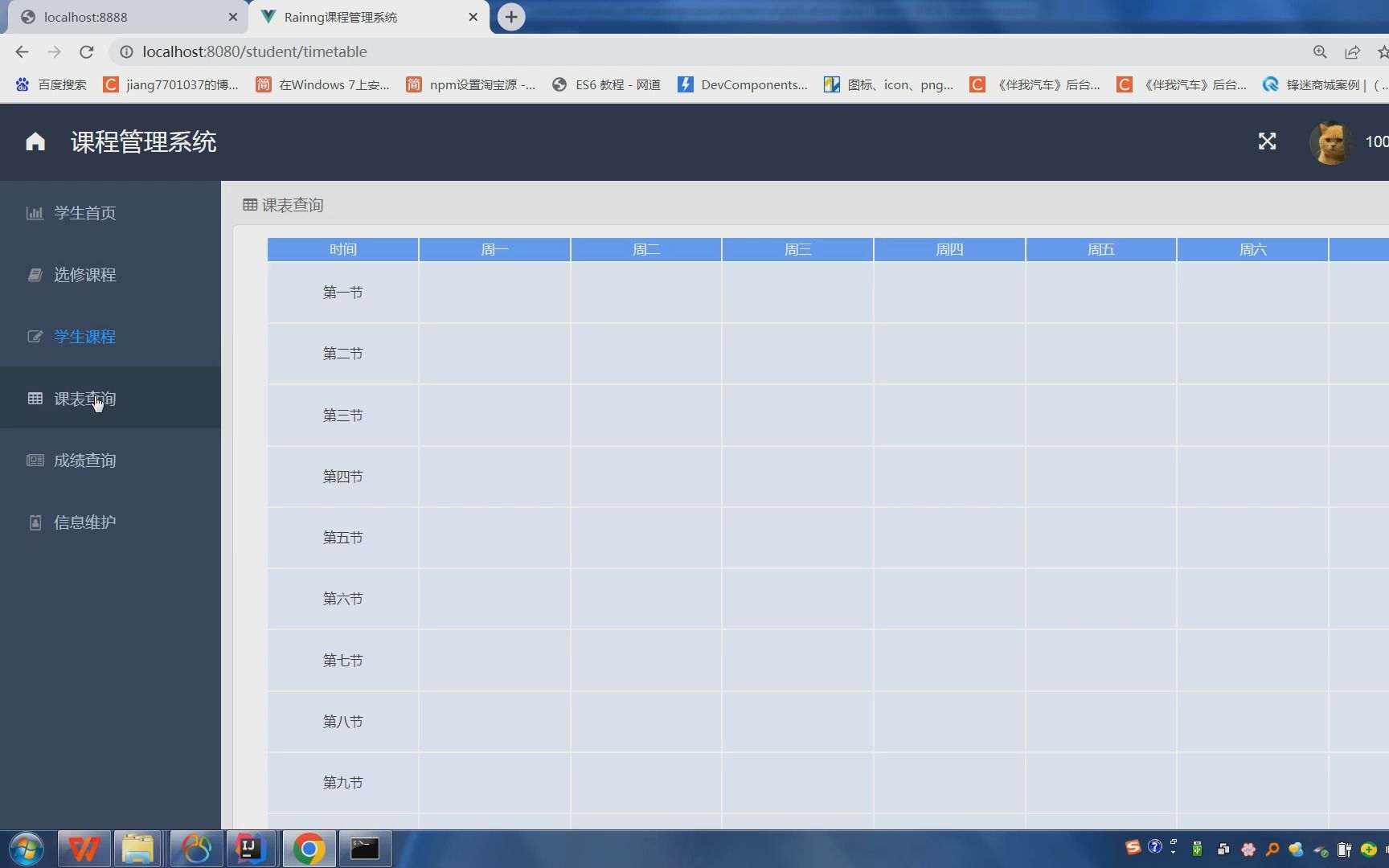Launch Google Chrome from the taskbar
The height and width of the screenshot is (868, 1389).
309,848
